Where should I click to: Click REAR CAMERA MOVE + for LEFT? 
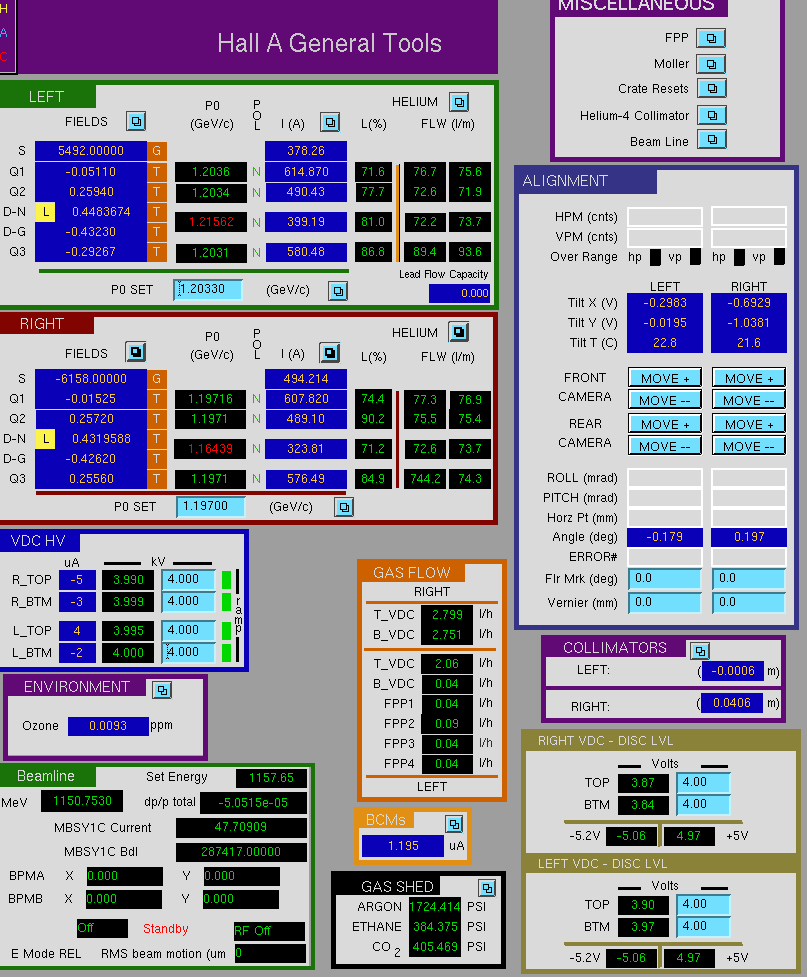coord(665,424)
